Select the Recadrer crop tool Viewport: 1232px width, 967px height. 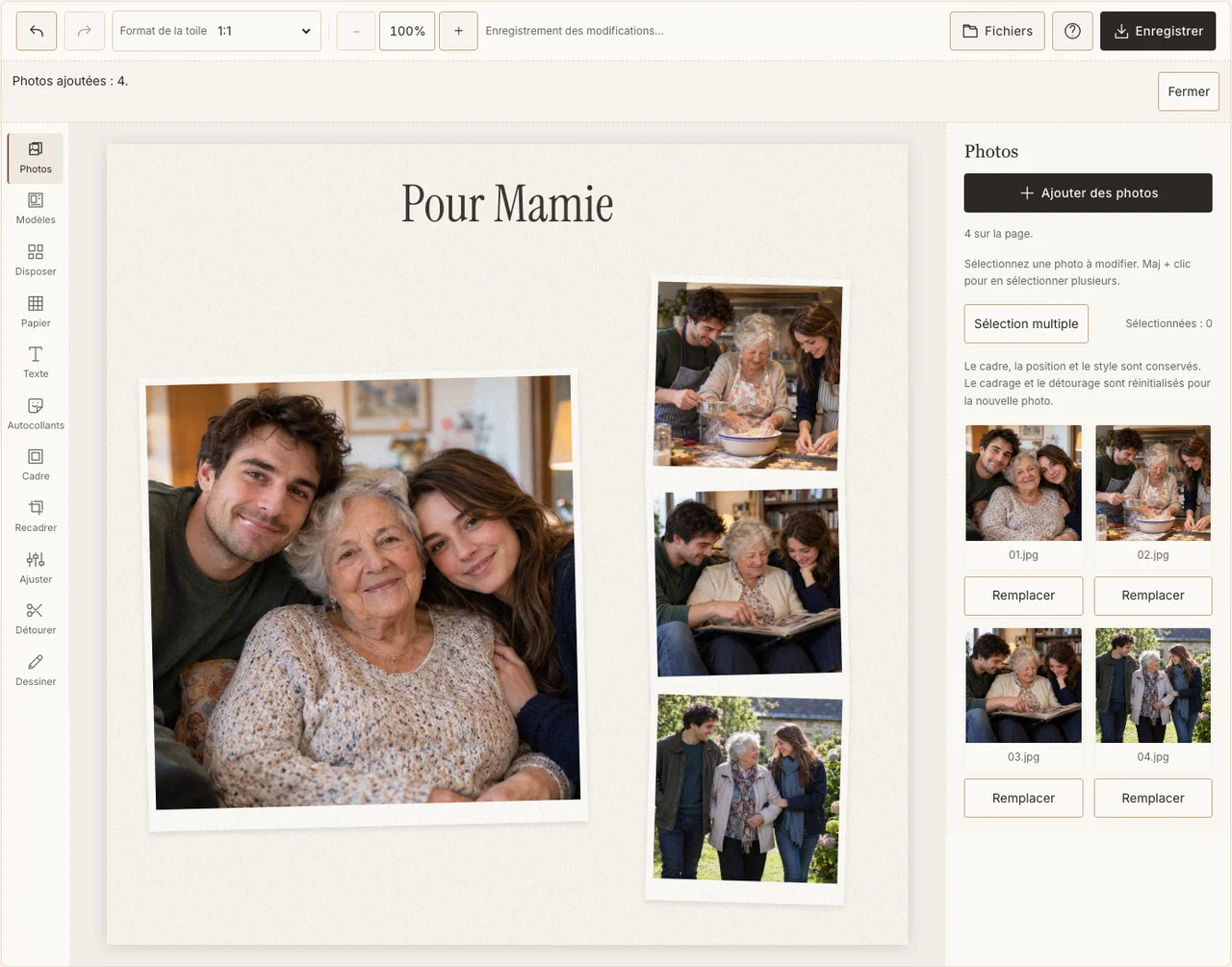pos(36,517)
